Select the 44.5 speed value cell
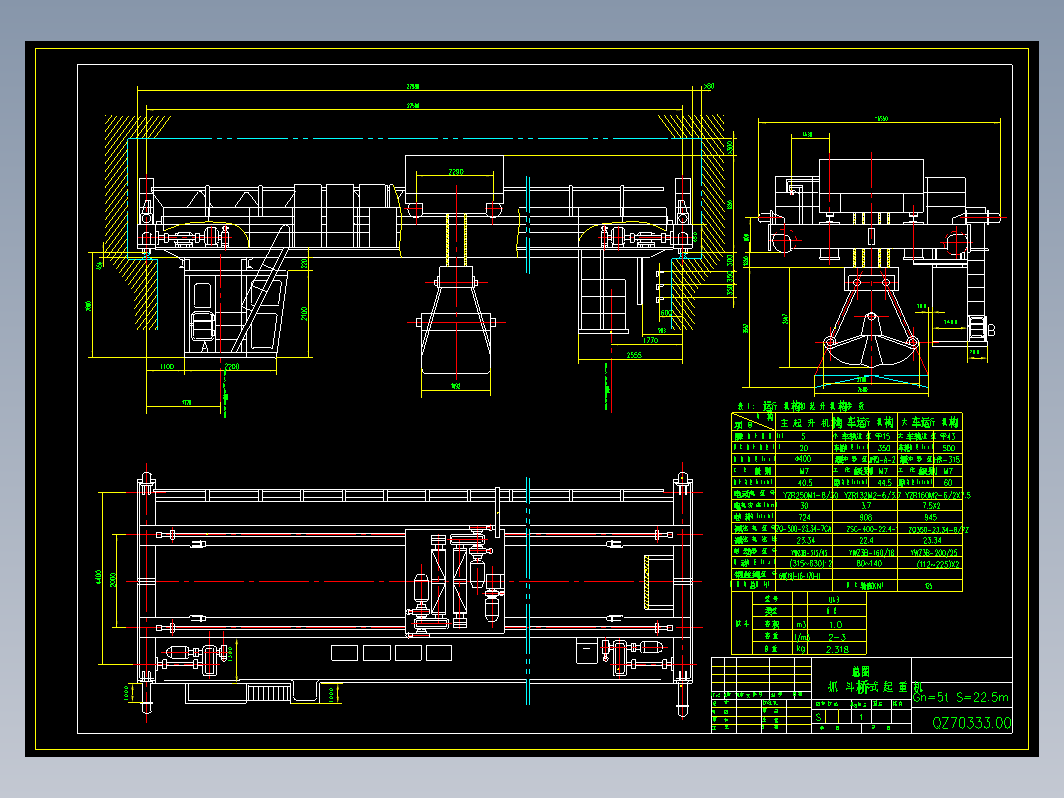Viewport: 1064px width, 798px height. [884, 482]
